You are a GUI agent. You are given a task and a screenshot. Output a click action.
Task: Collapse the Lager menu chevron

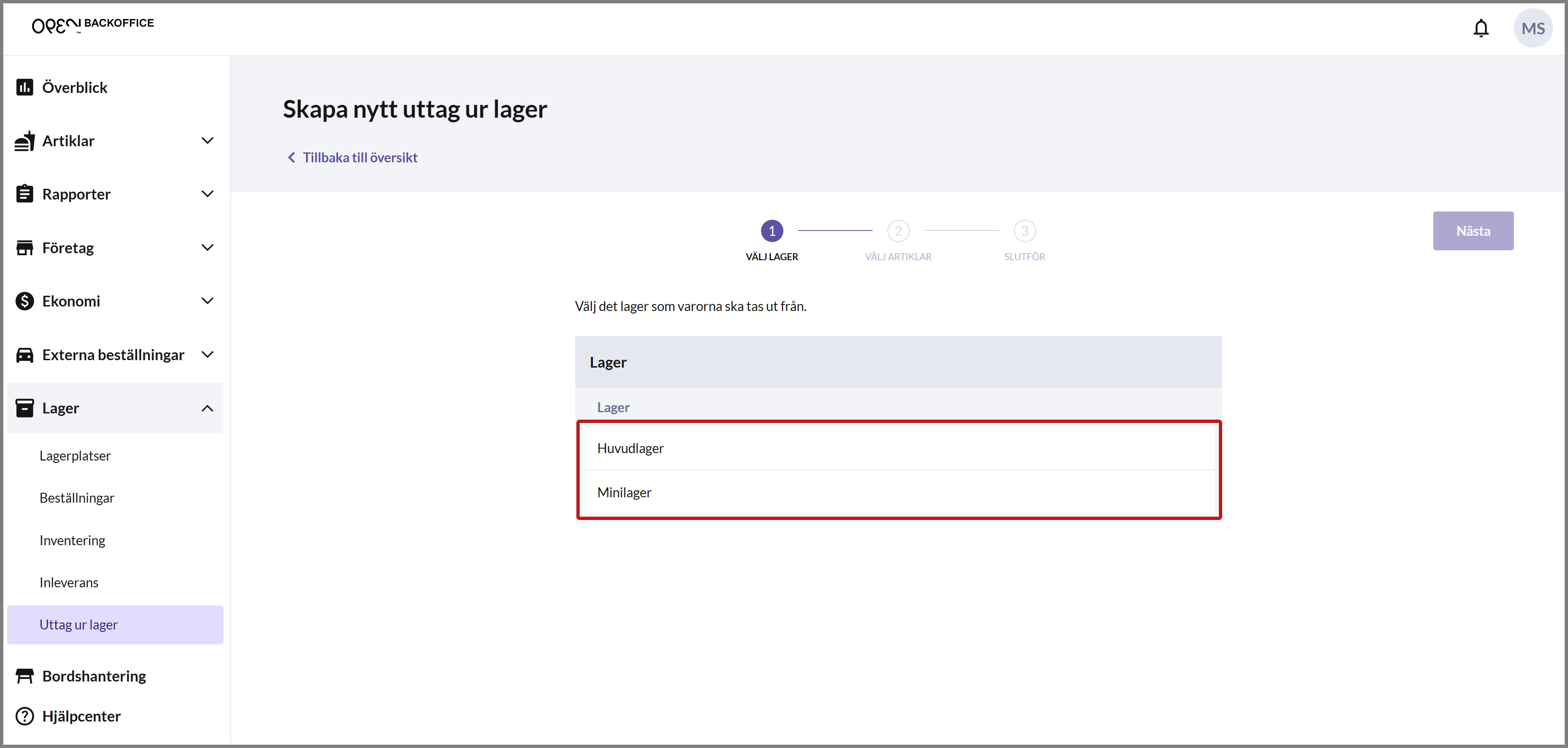click(207, 408)
